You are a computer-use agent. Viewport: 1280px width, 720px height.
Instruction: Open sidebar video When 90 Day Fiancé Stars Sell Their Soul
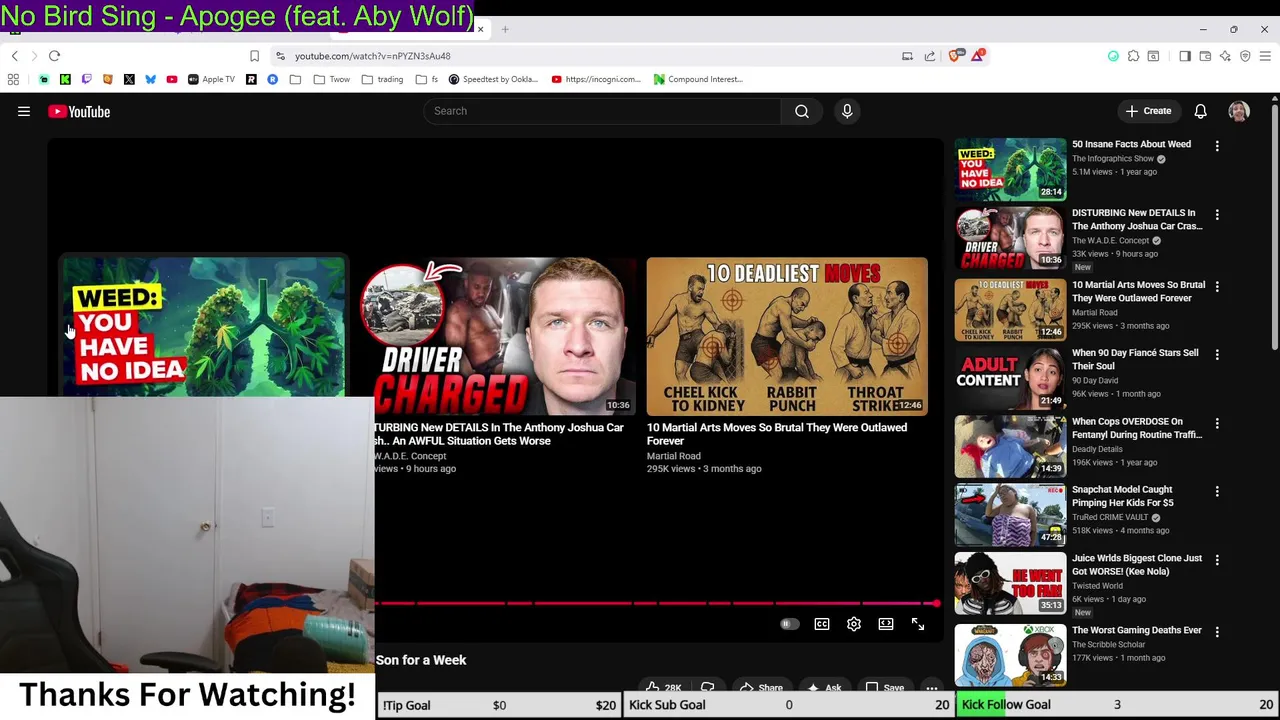(x=1135, y=359)
